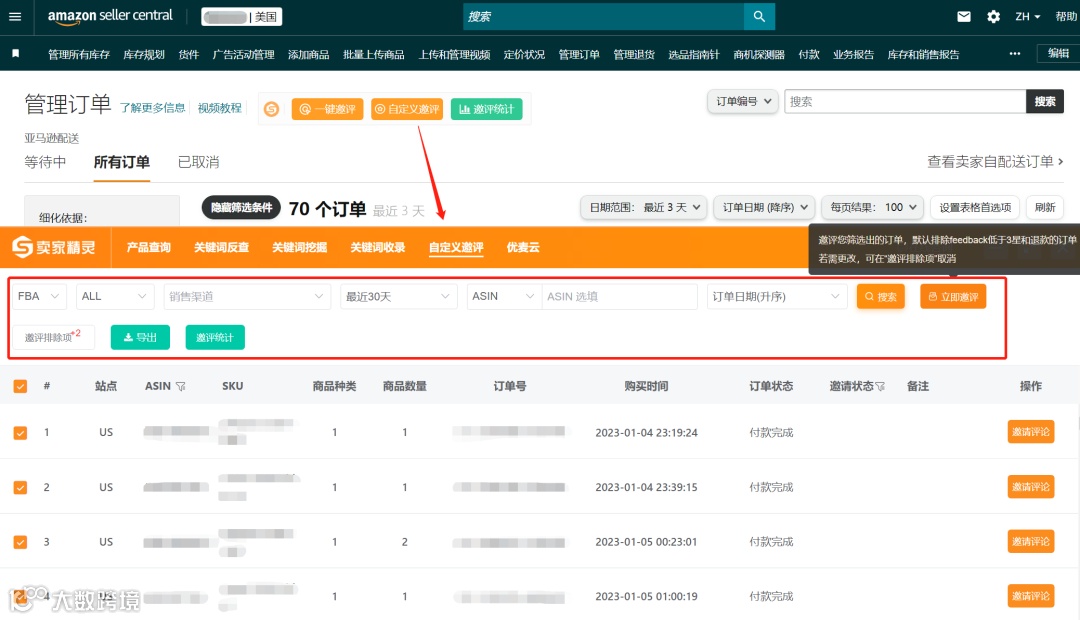Open the mail messages icon

(x=964, y=17)
